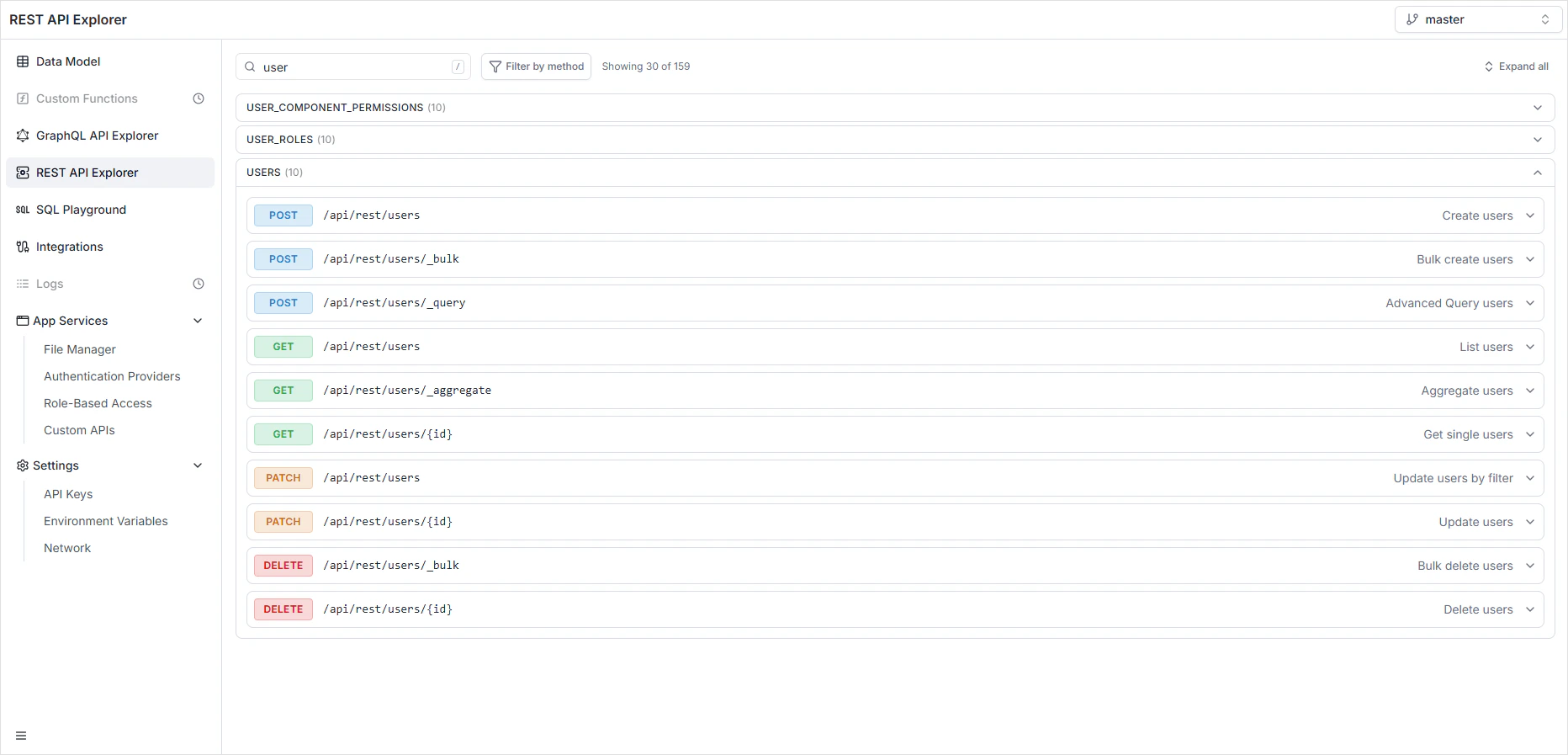Click the user search field
This screenshot has width=1568, height=755.
point(353,66)
